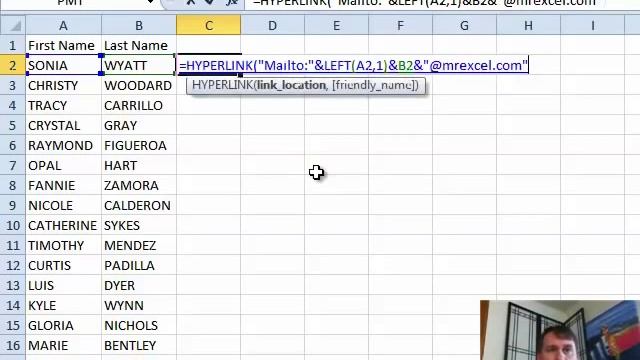Viewport: 640px width, 360px height.
Task: Select row 15 header
Action: tap(13, 325)
